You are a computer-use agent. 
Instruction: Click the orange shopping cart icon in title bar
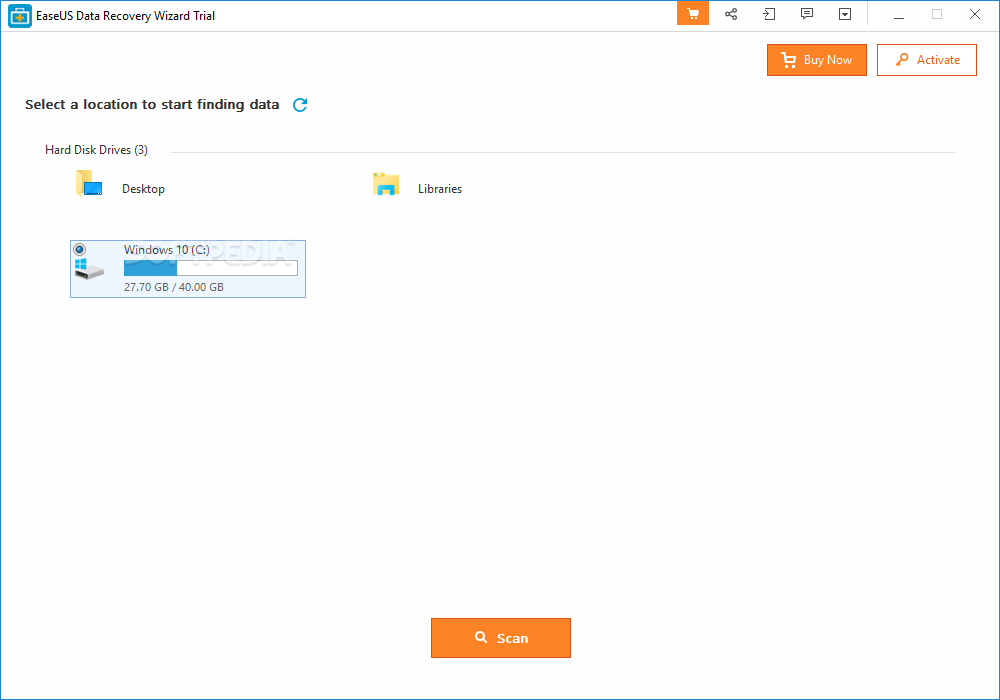693,14
